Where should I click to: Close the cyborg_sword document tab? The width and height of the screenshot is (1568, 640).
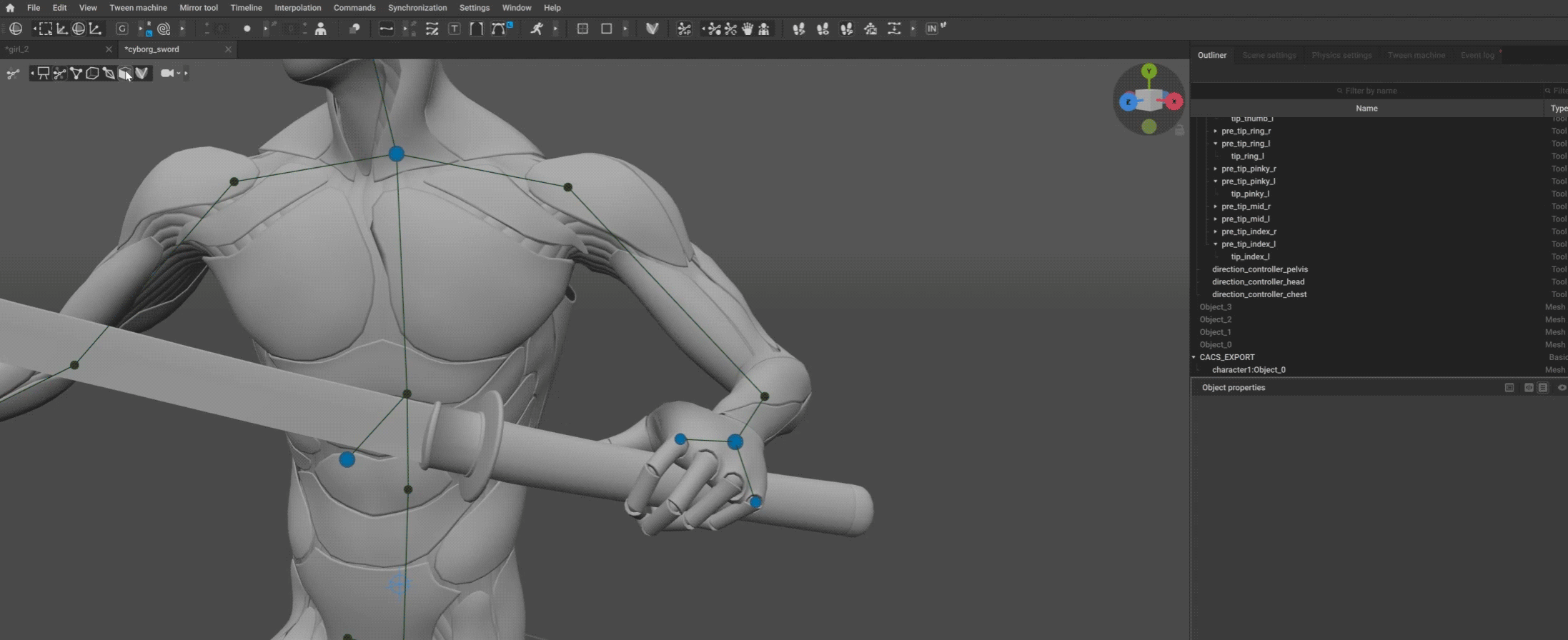228,49
